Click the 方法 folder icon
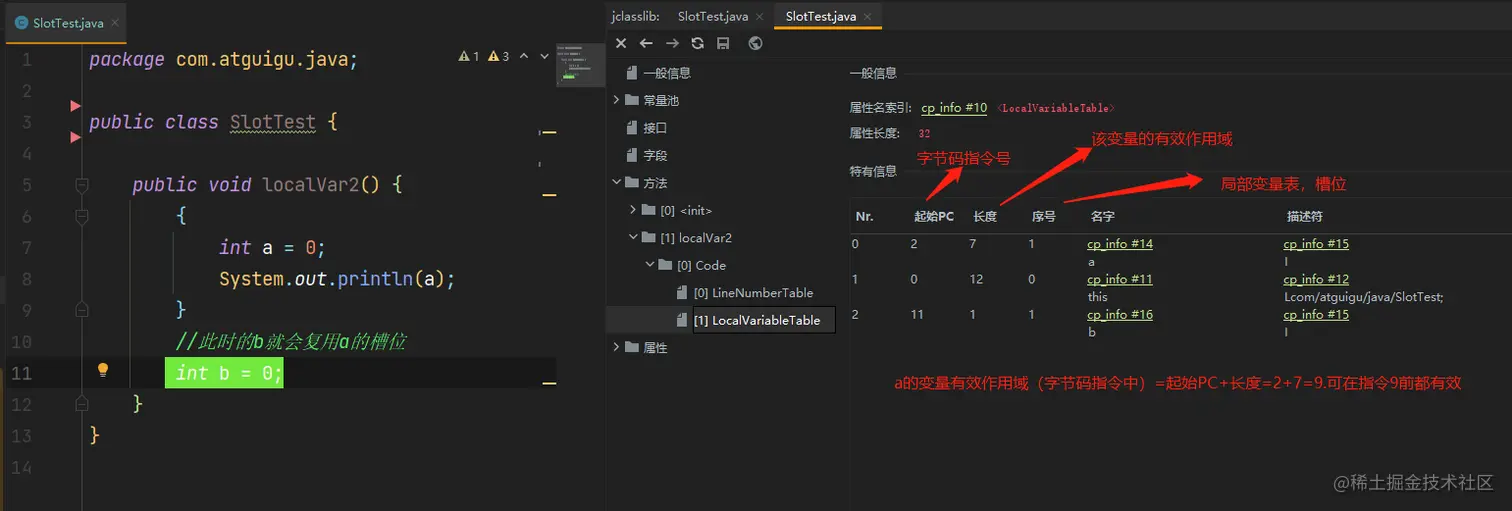Viewport: 1512px width, 511px height. (632, 183)
